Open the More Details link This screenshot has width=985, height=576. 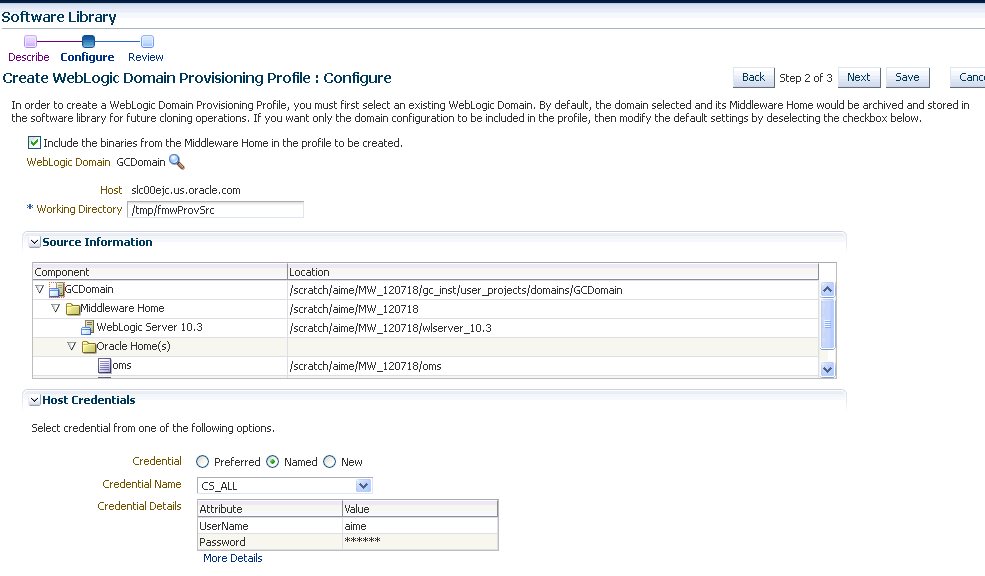[232, 558]
